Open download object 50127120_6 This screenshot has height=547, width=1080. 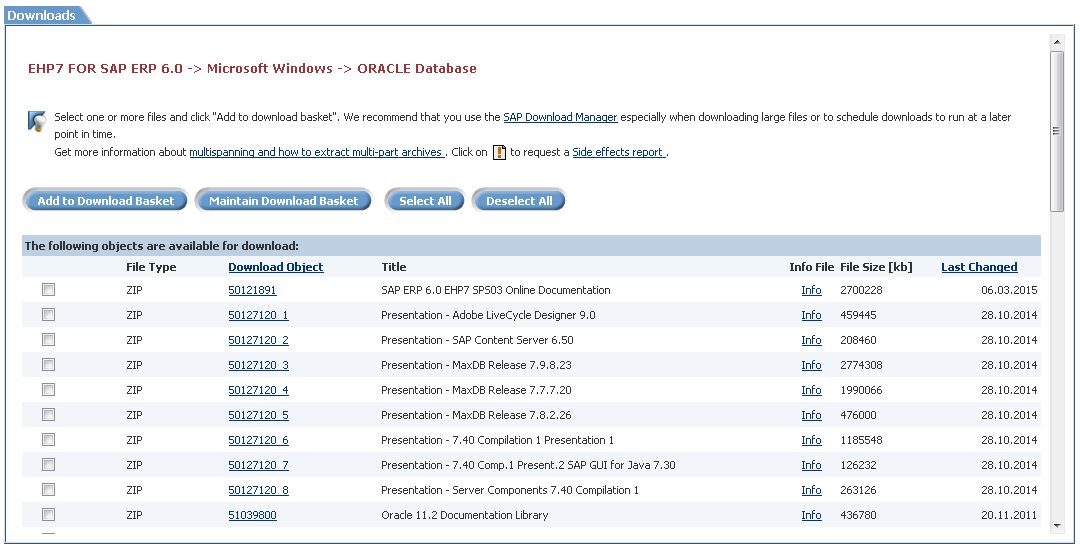(258, 440)
